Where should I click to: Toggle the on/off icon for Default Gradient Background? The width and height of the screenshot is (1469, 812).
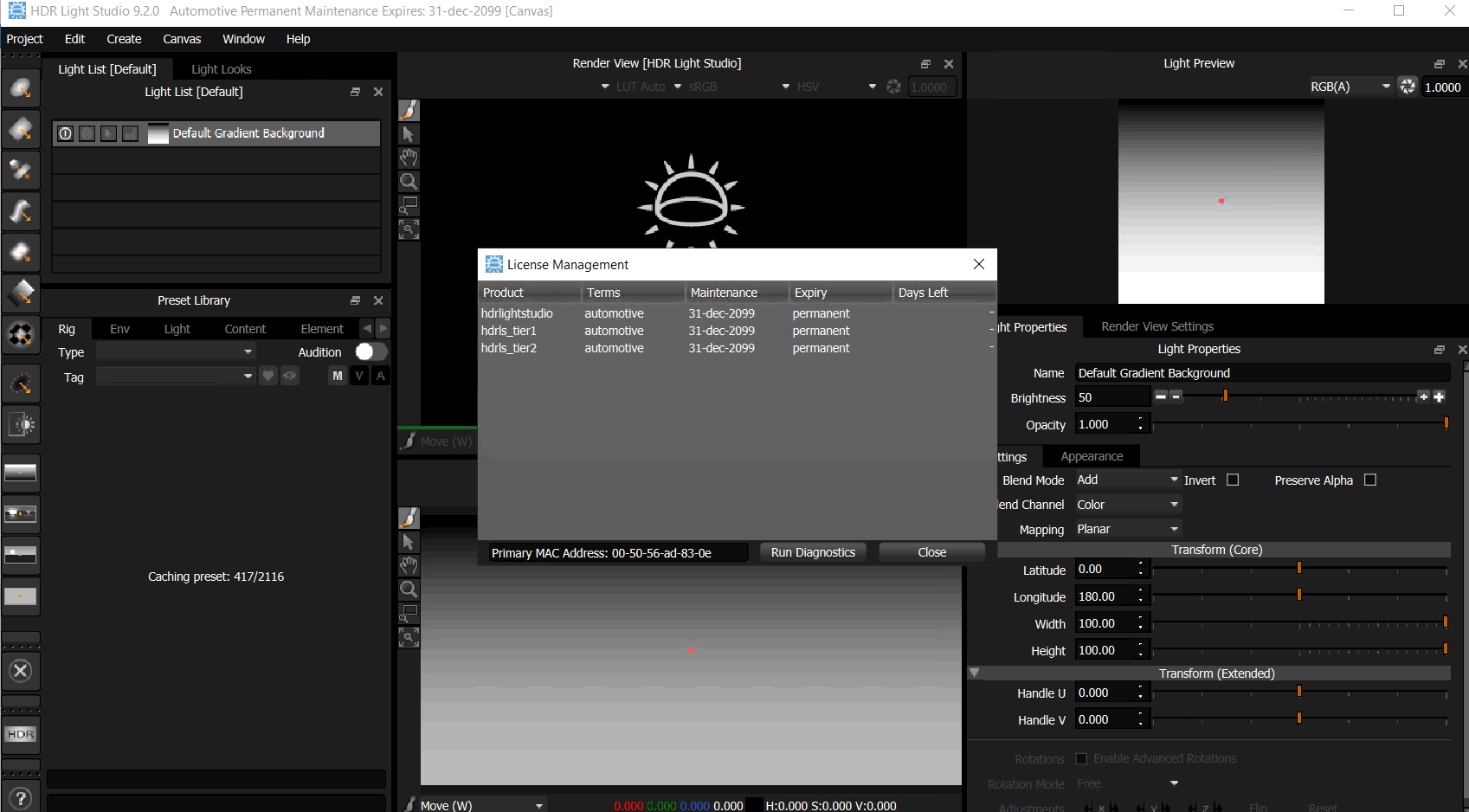click(x=66, y=133)
